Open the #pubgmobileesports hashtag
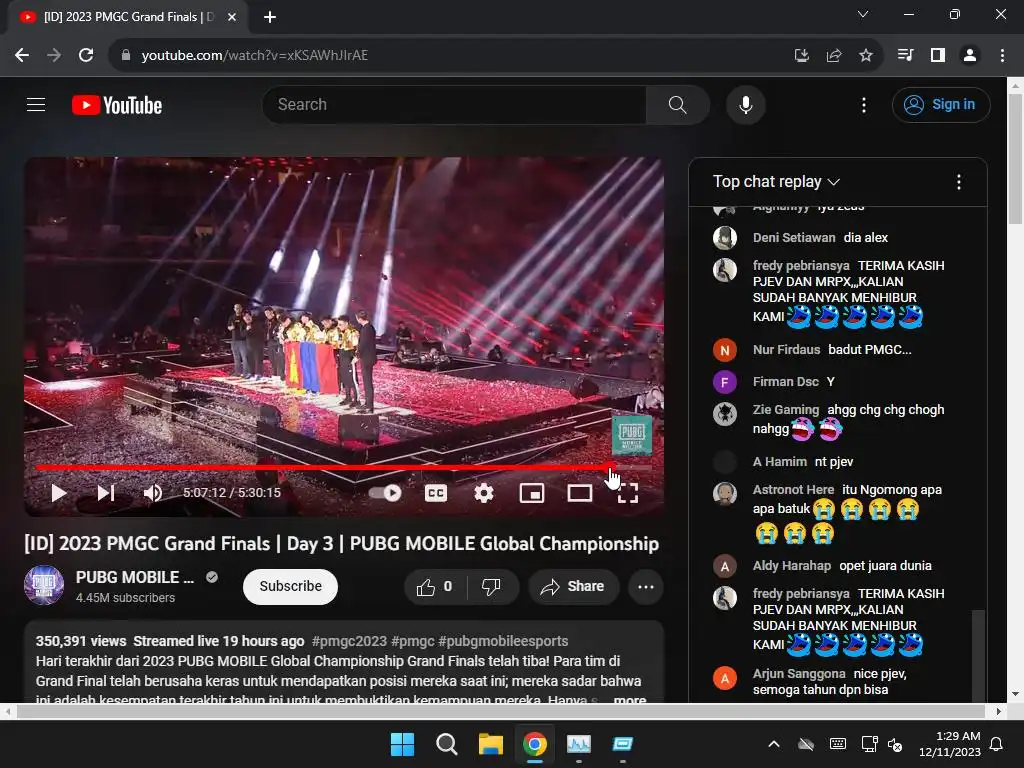Screen dimensions: 1024x768 click(503, 641)
